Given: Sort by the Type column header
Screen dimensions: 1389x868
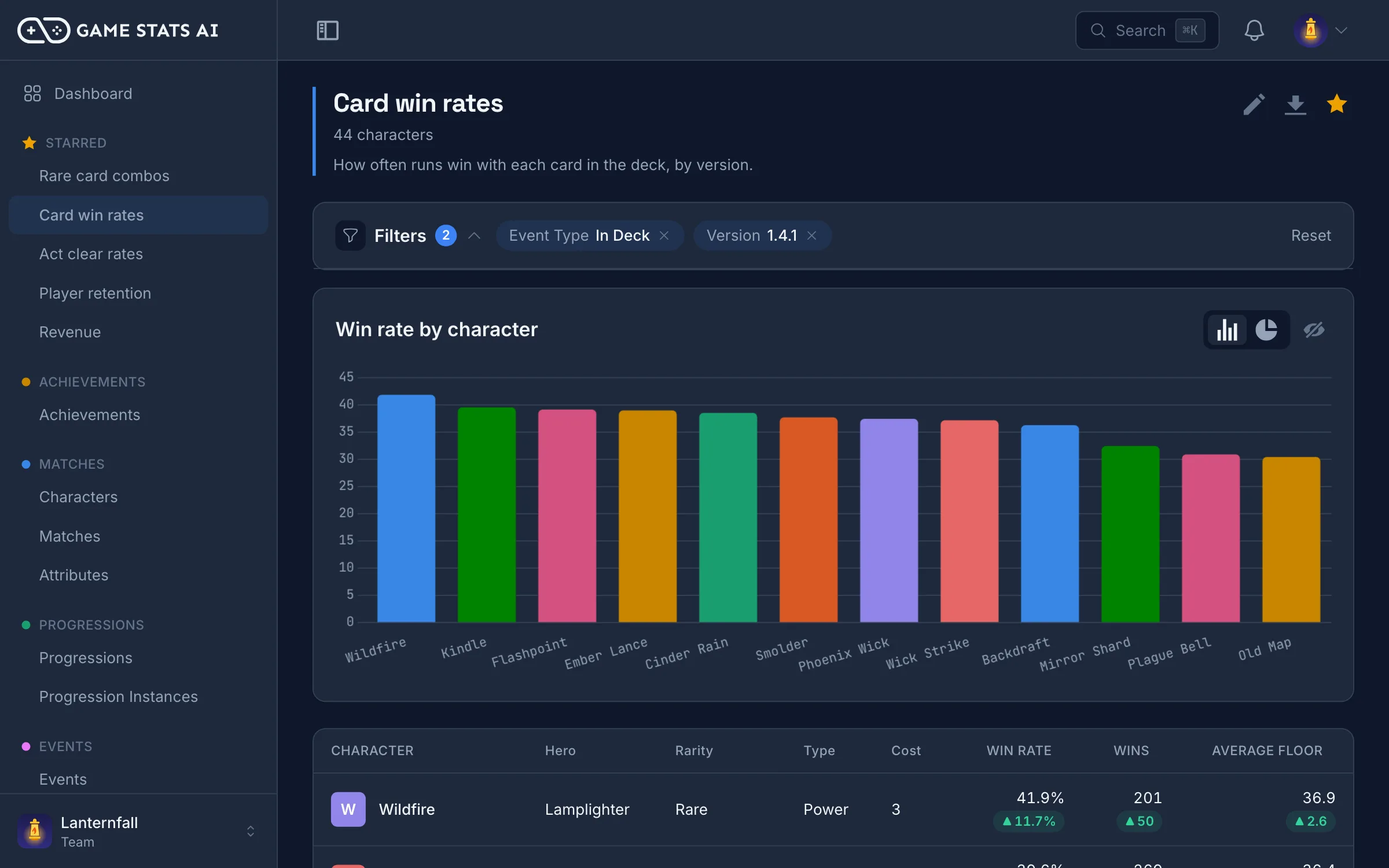Looking at the screenshot, I should pos(819,751).
